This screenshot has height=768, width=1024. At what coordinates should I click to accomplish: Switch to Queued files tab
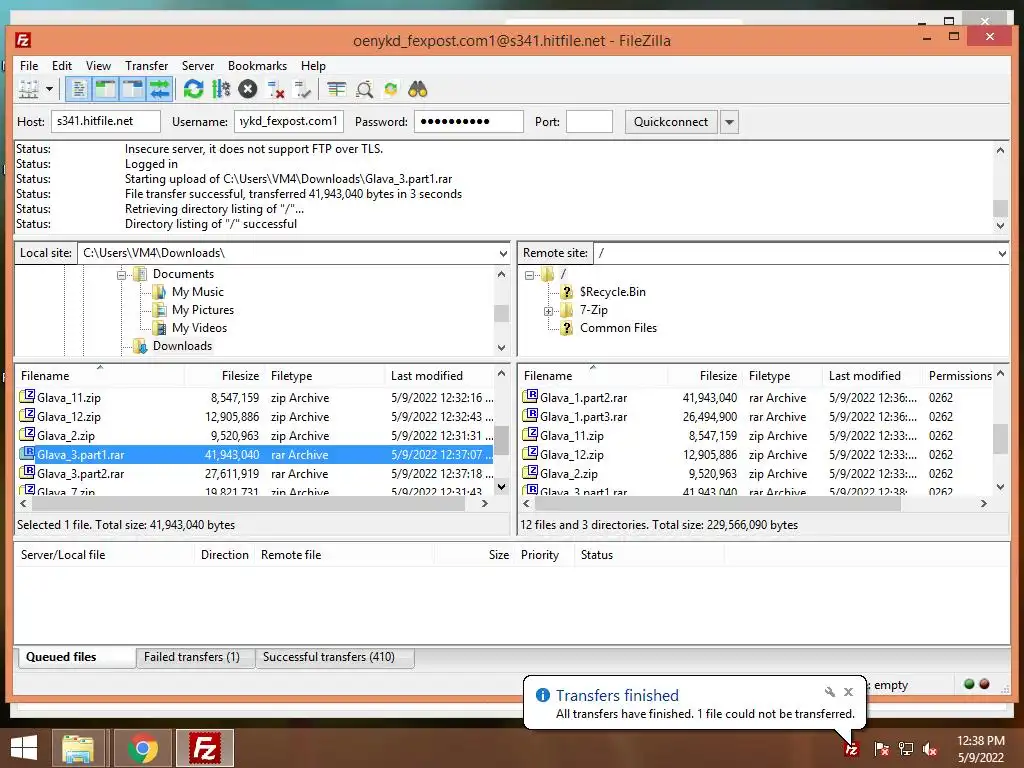click(61, 657)
